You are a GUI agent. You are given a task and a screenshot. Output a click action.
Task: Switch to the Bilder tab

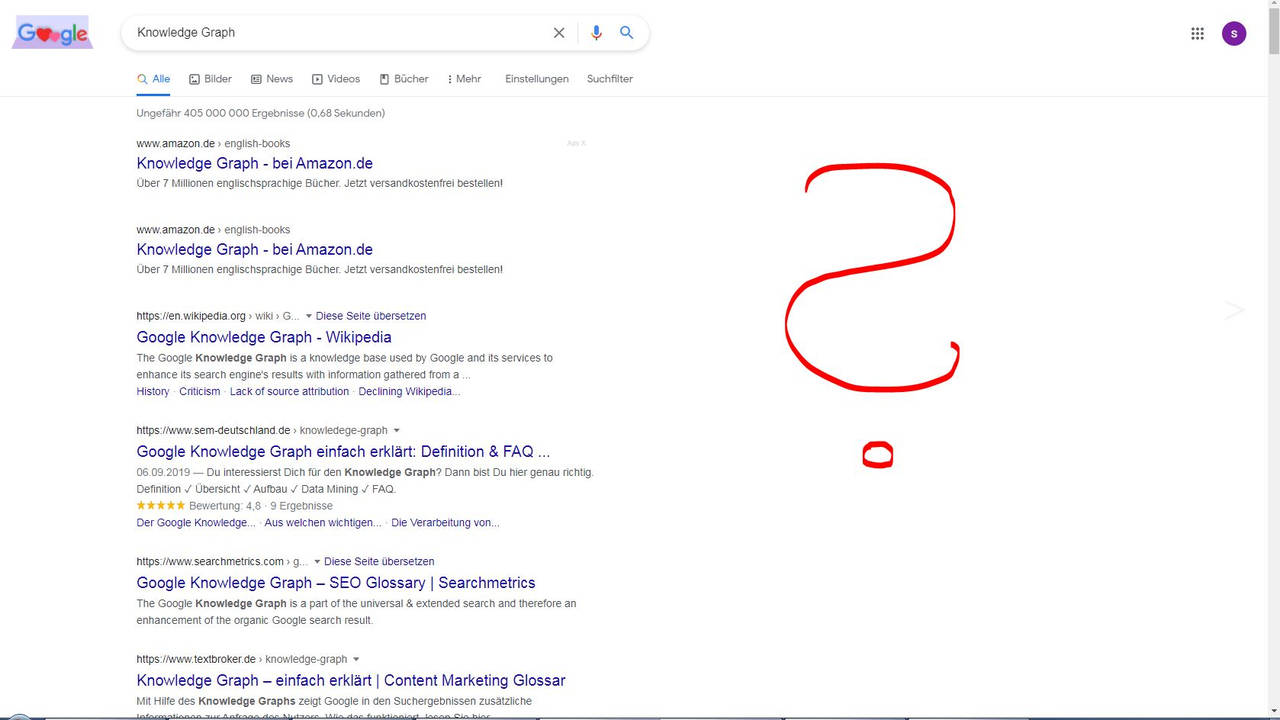(x=210, y=79)
